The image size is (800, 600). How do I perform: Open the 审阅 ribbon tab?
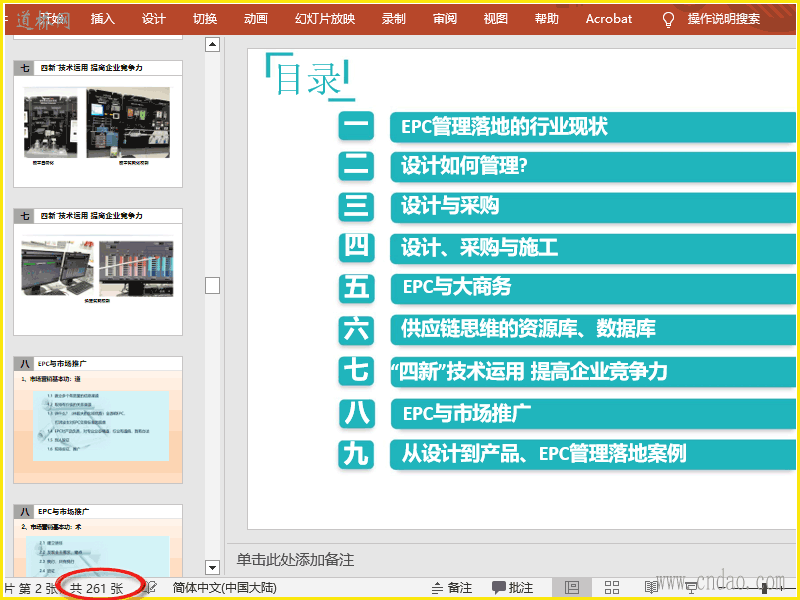[x=445, y=19]
